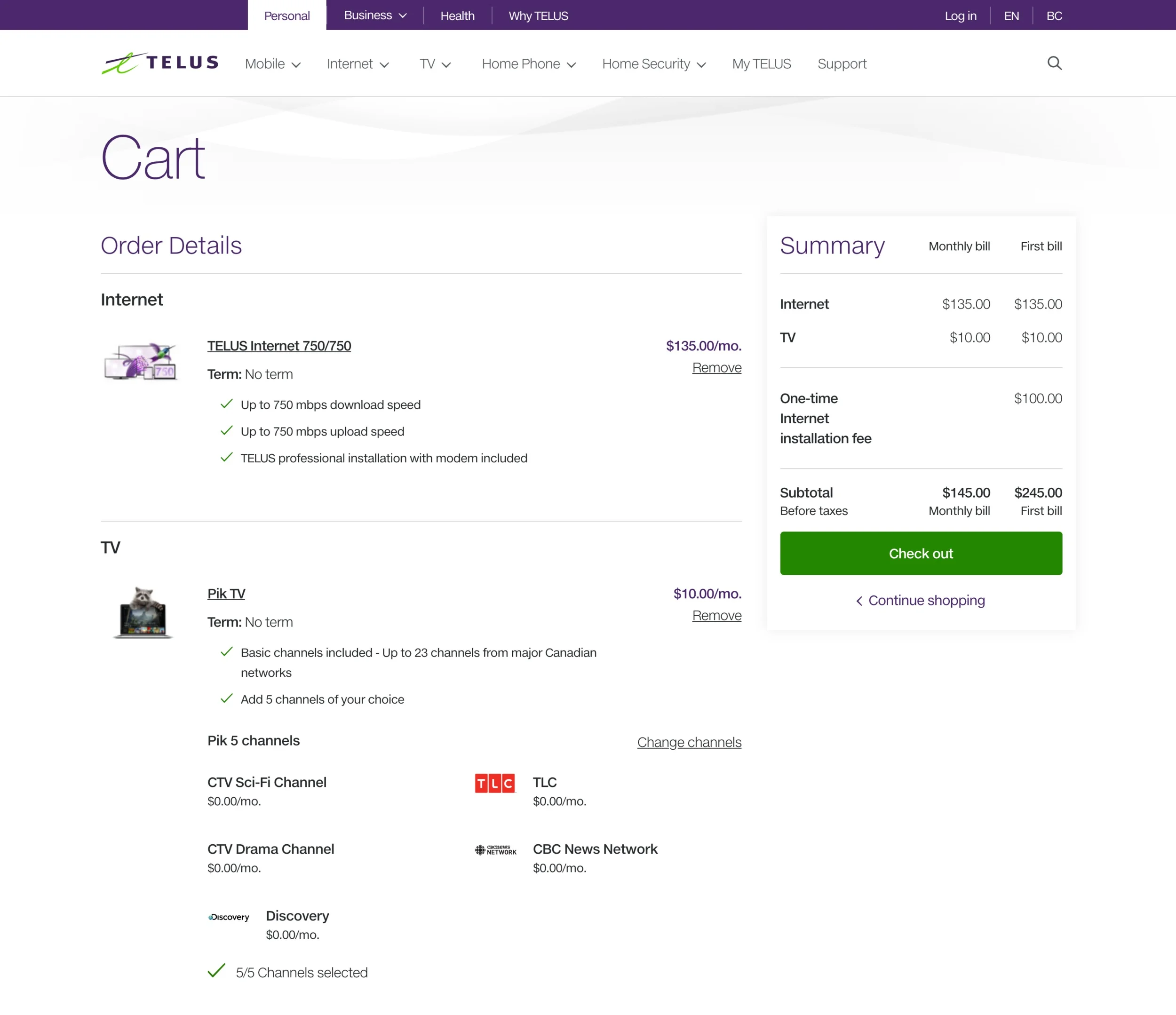Click the Discovery channel logo
Image resolution: width=1176 pixels, height=1015 pixels.
229,917
